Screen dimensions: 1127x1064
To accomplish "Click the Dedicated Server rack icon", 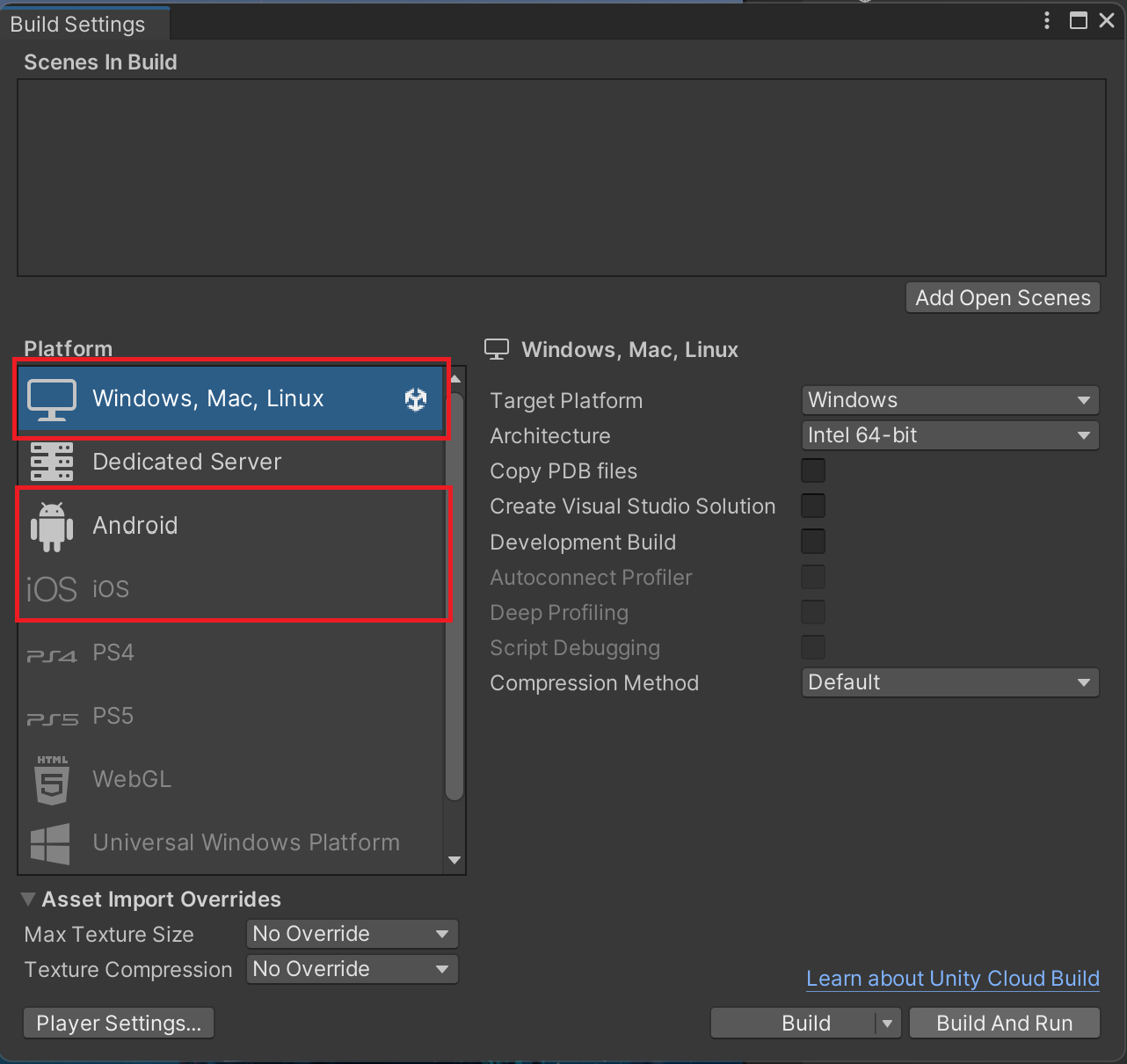I will 52,462.
